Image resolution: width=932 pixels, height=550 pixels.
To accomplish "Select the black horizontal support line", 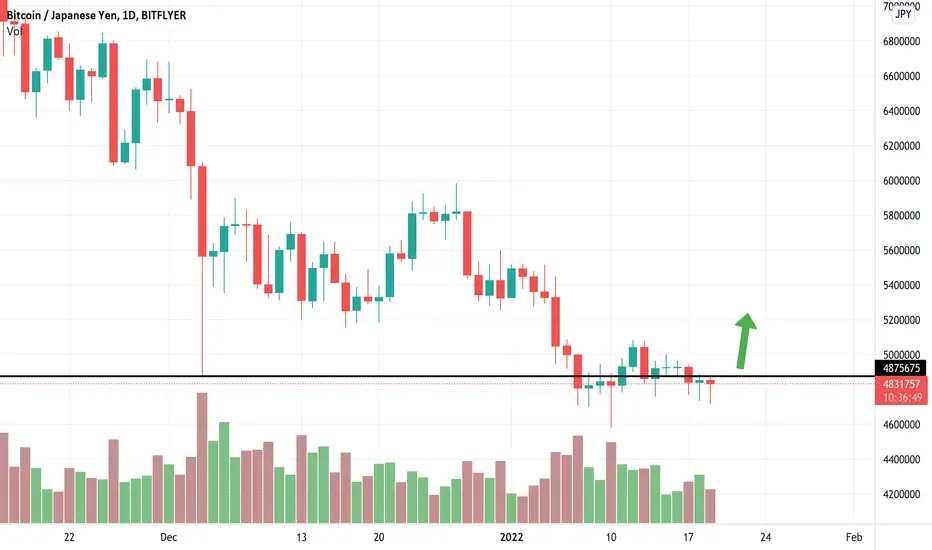I will click(x=437, y=376).
